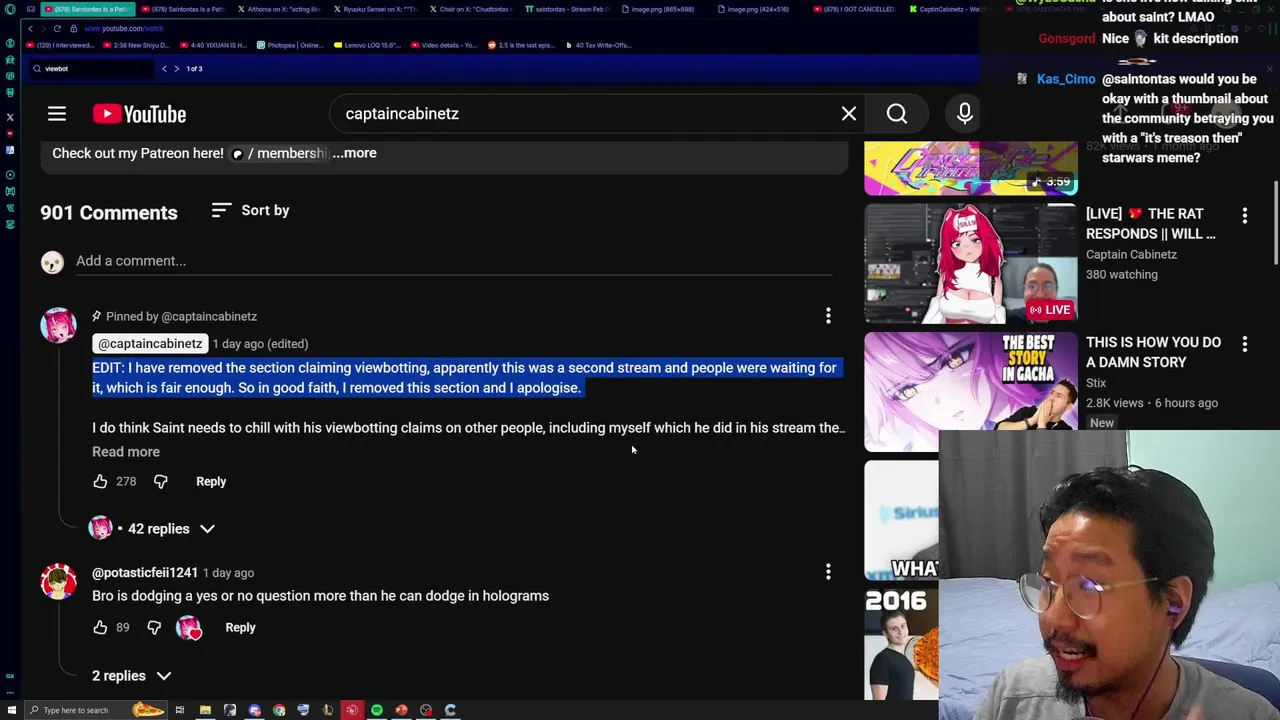Open Task View on the taskbar
This screenshot has height=720, width=1280.
tap(180, 710)
